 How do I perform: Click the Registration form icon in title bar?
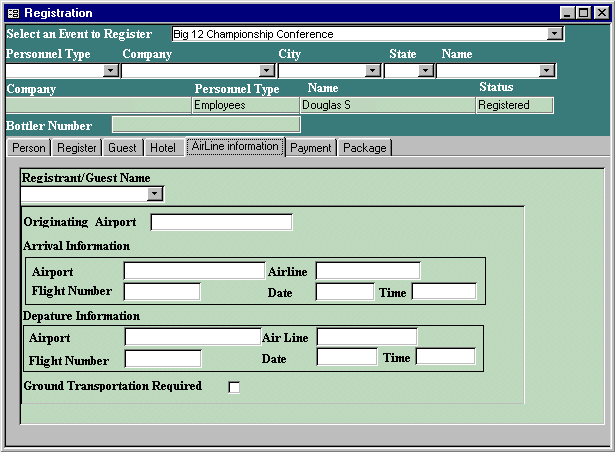(x=13, y=14)
